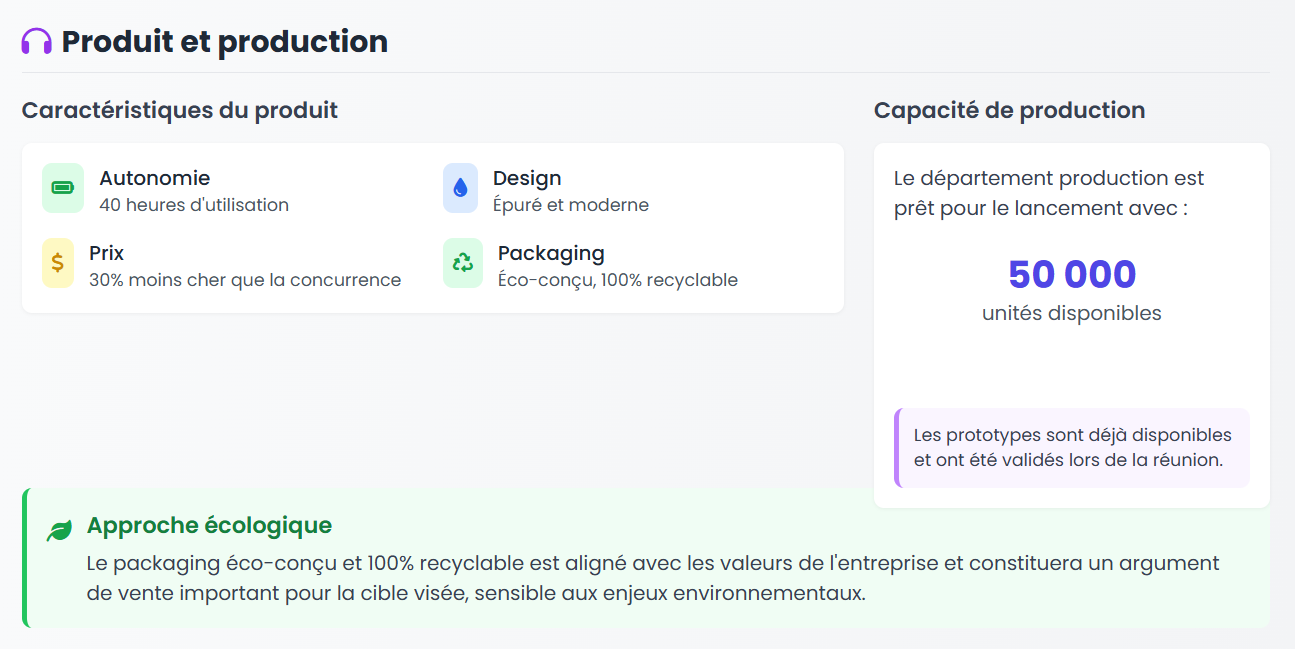Viewport: 1295px width, 649px height.
Task: Select the Packaging label
Action: click(551, 252)
